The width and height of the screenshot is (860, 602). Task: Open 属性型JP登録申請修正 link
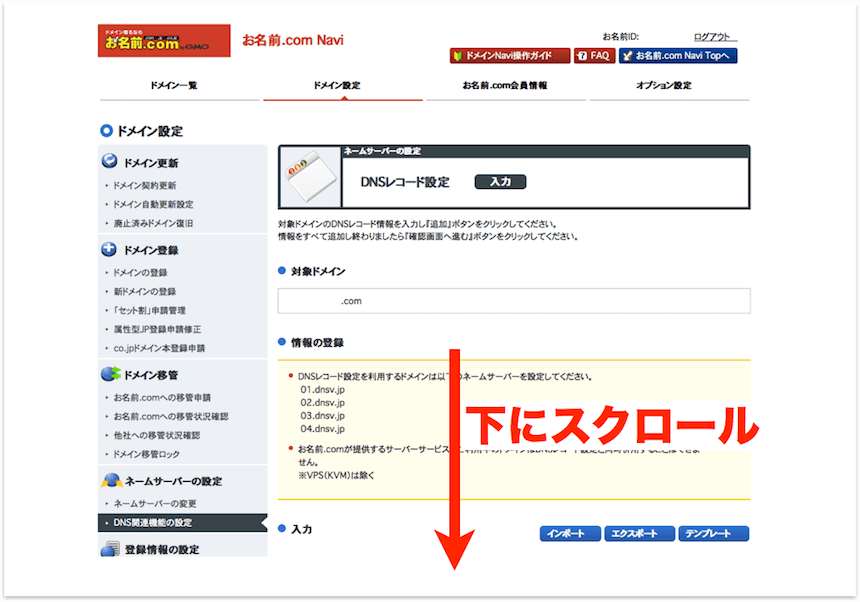(157, 329)
